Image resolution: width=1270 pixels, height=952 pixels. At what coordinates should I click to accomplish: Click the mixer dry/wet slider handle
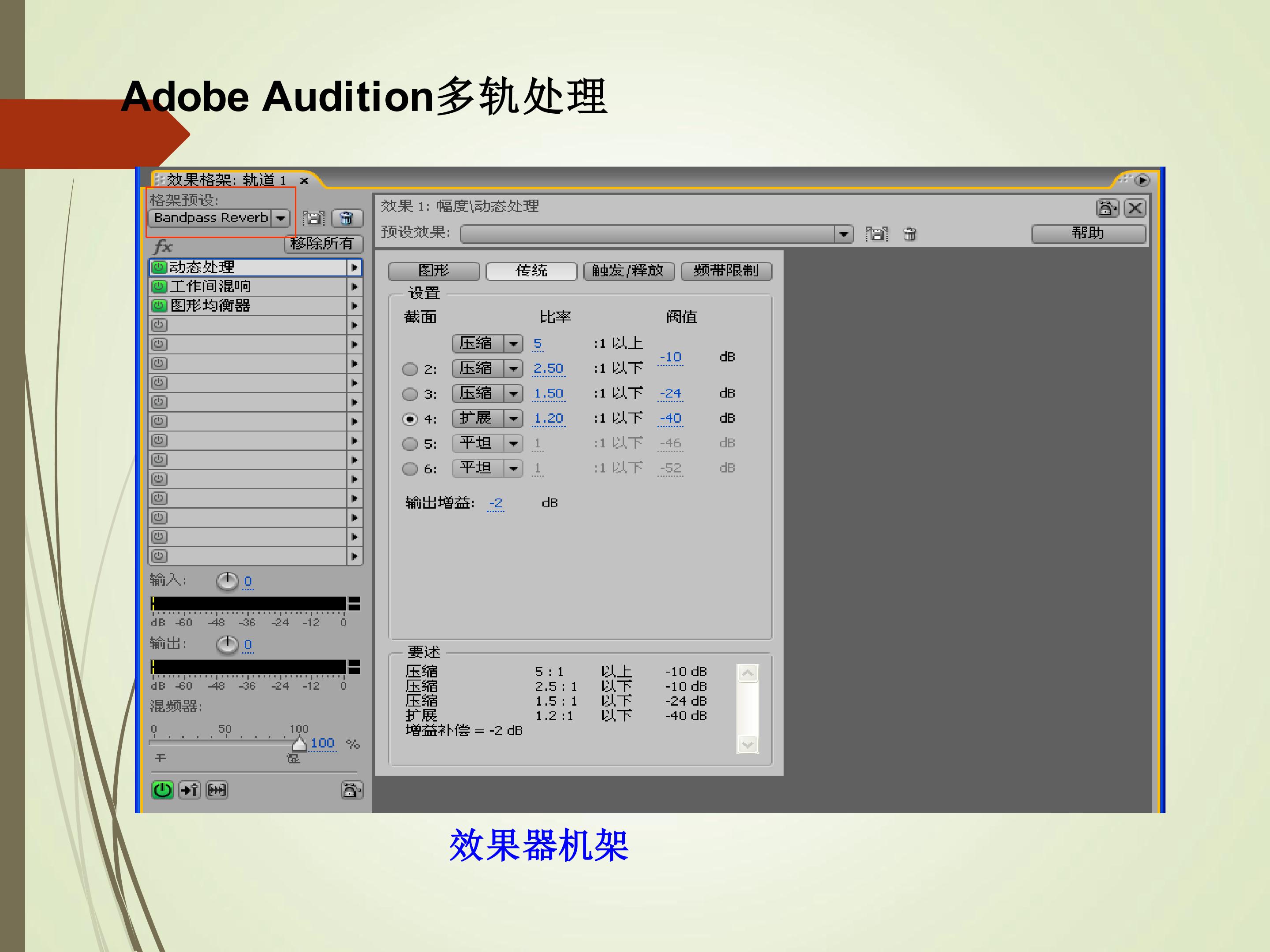click(299, 744)
